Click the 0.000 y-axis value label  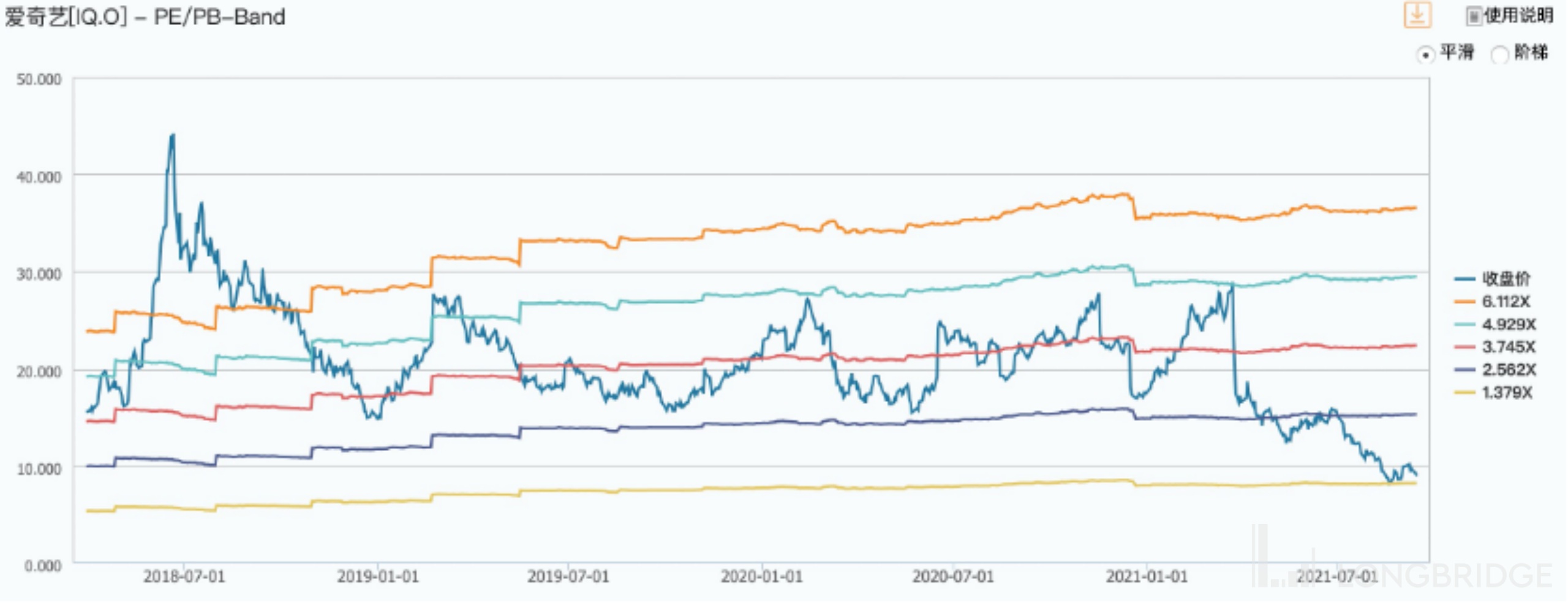pos(43,566)
